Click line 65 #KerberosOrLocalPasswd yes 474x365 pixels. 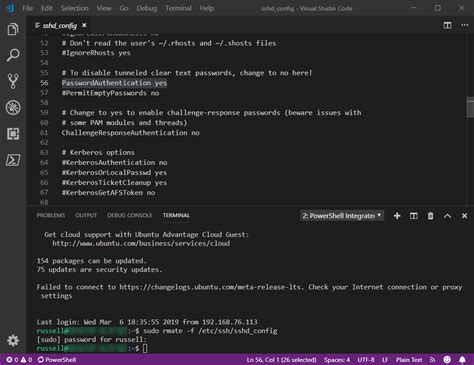click(114, 172)
